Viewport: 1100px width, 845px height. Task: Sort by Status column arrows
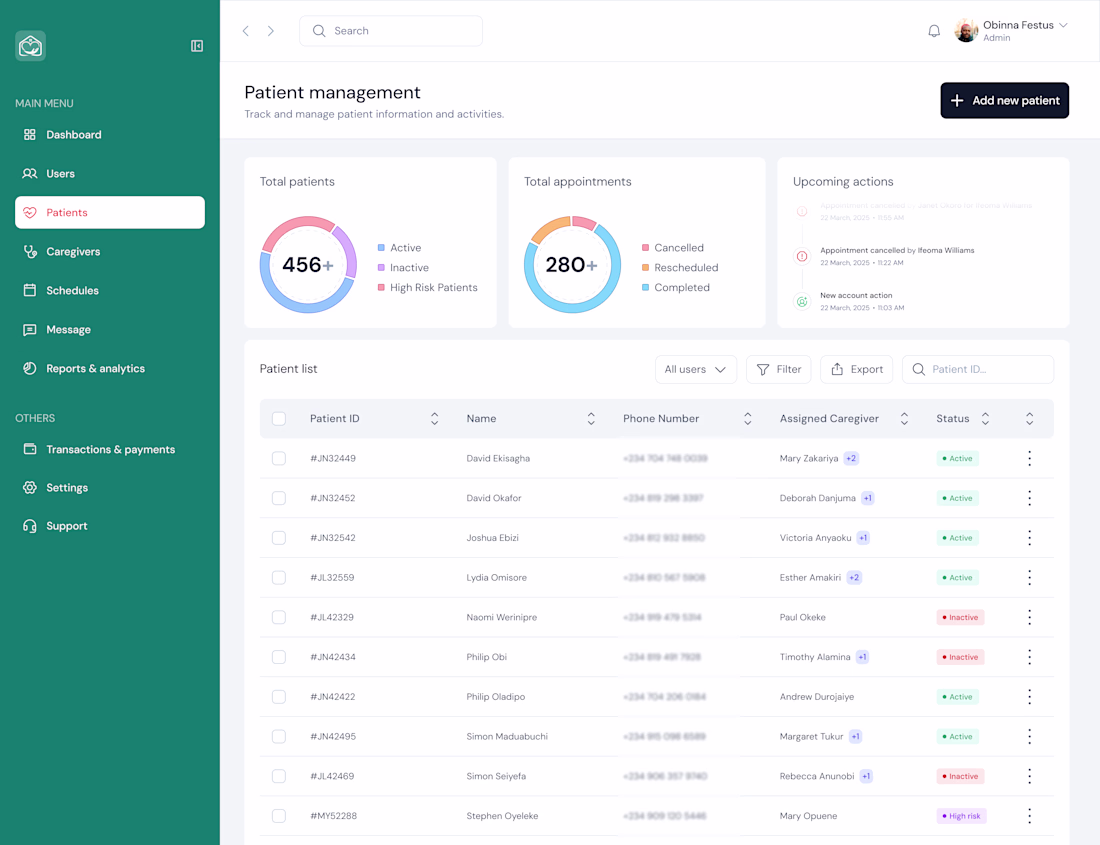tap(986, 419)
